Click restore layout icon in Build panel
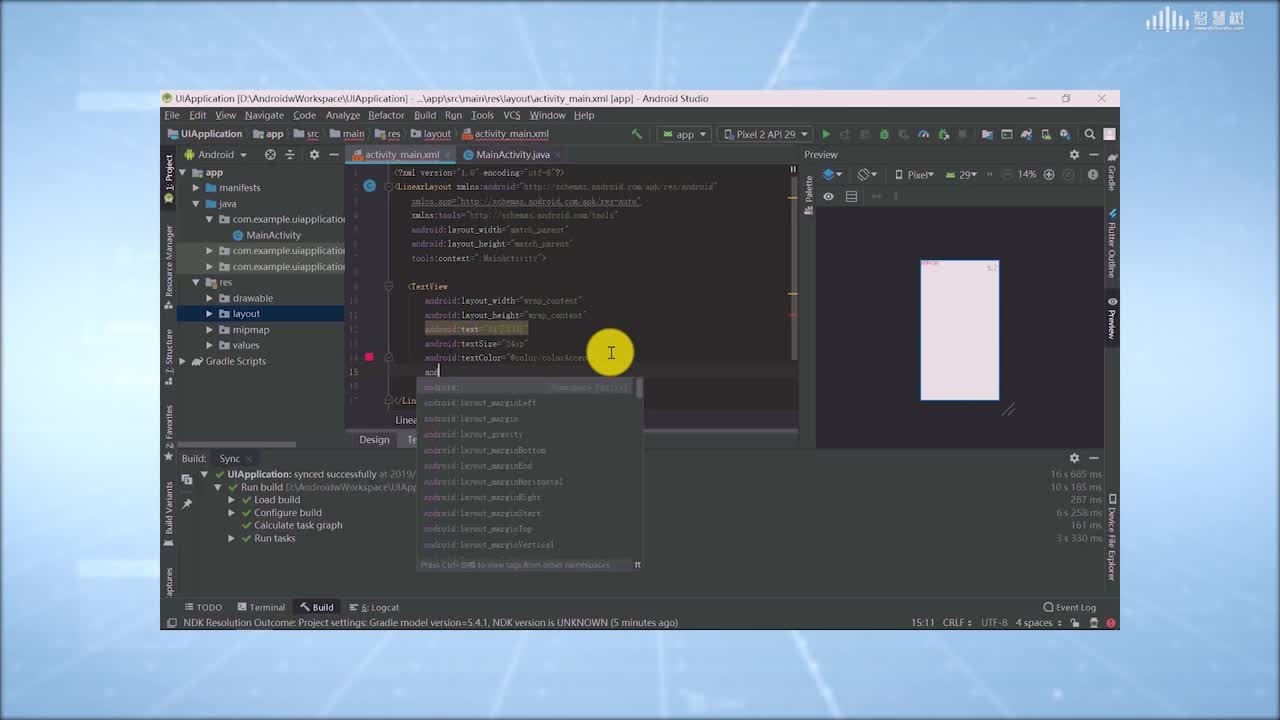 (x=186, y=480)
